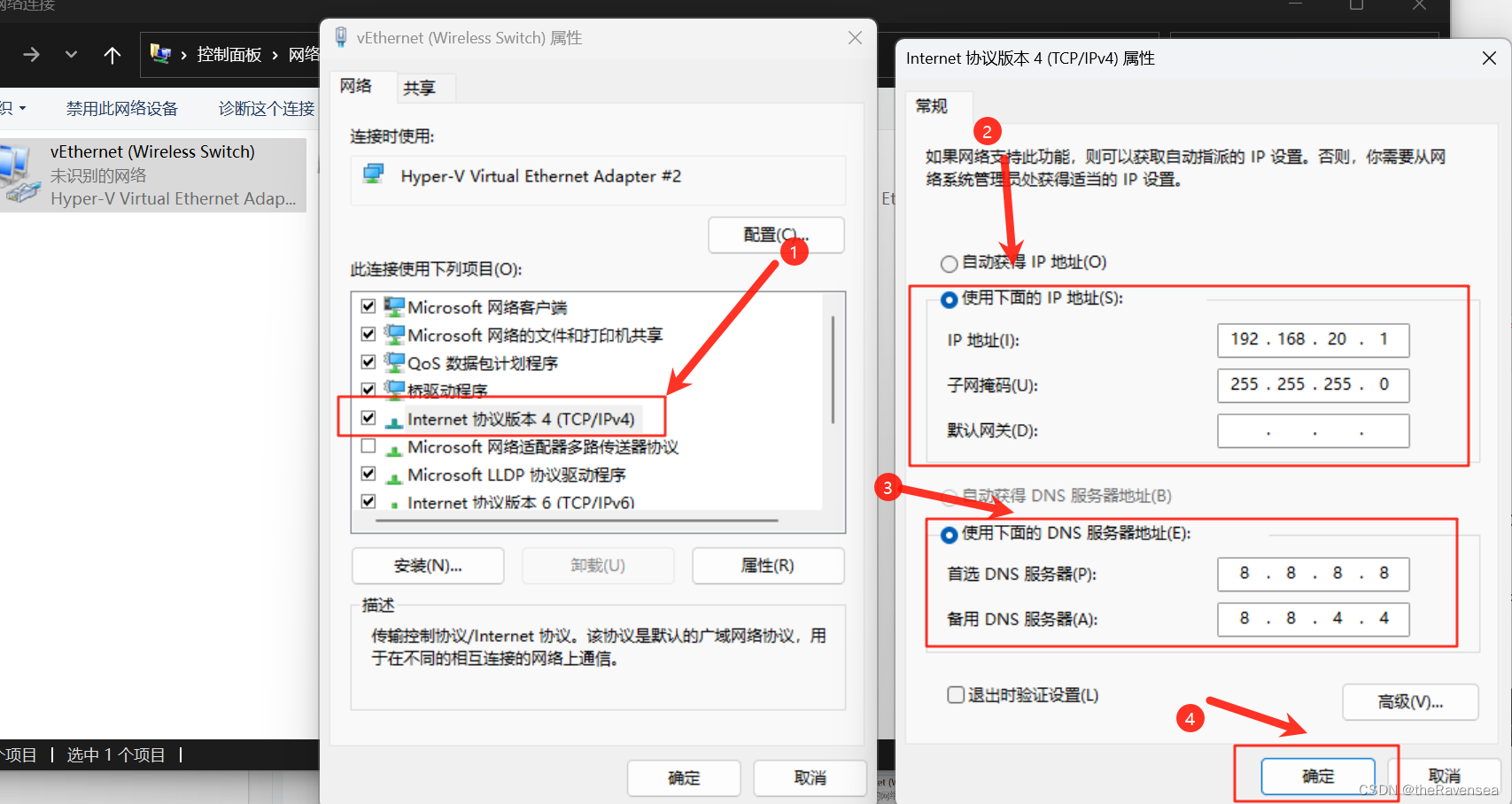Go up one folder level arrow
The image size is (1512, 804).
pyautogui.click(x=112, y=55)
